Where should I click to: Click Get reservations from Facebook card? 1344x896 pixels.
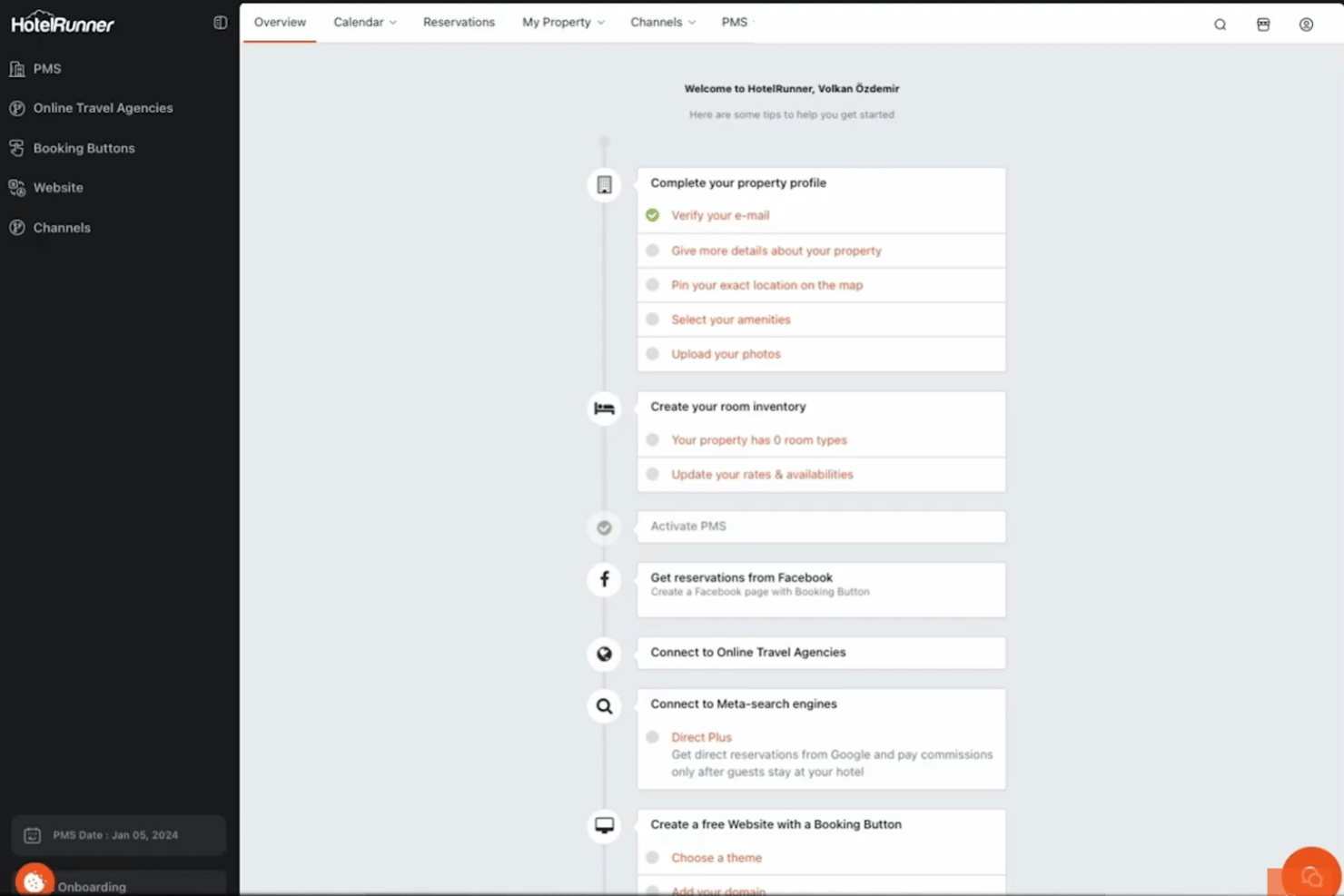point(821,590)
